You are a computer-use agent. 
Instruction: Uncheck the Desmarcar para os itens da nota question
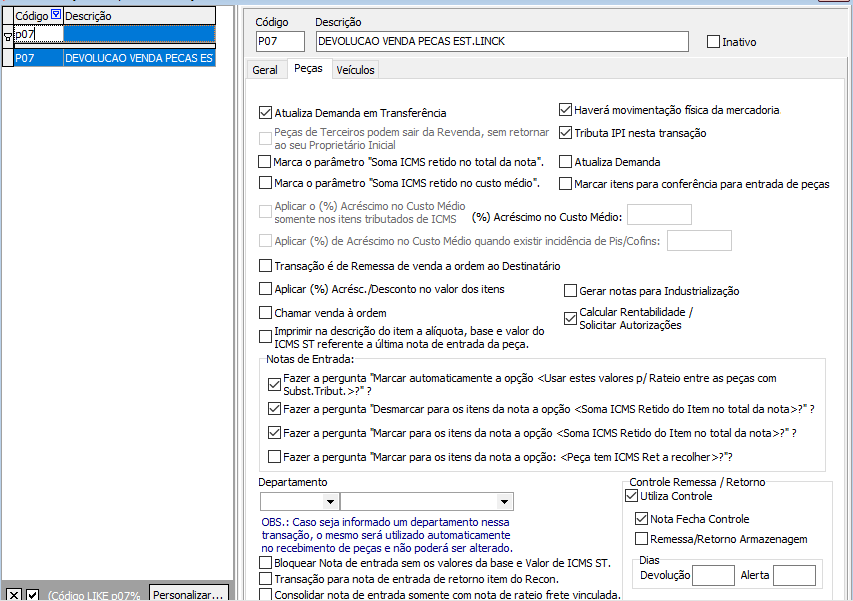tap(274, 408)
